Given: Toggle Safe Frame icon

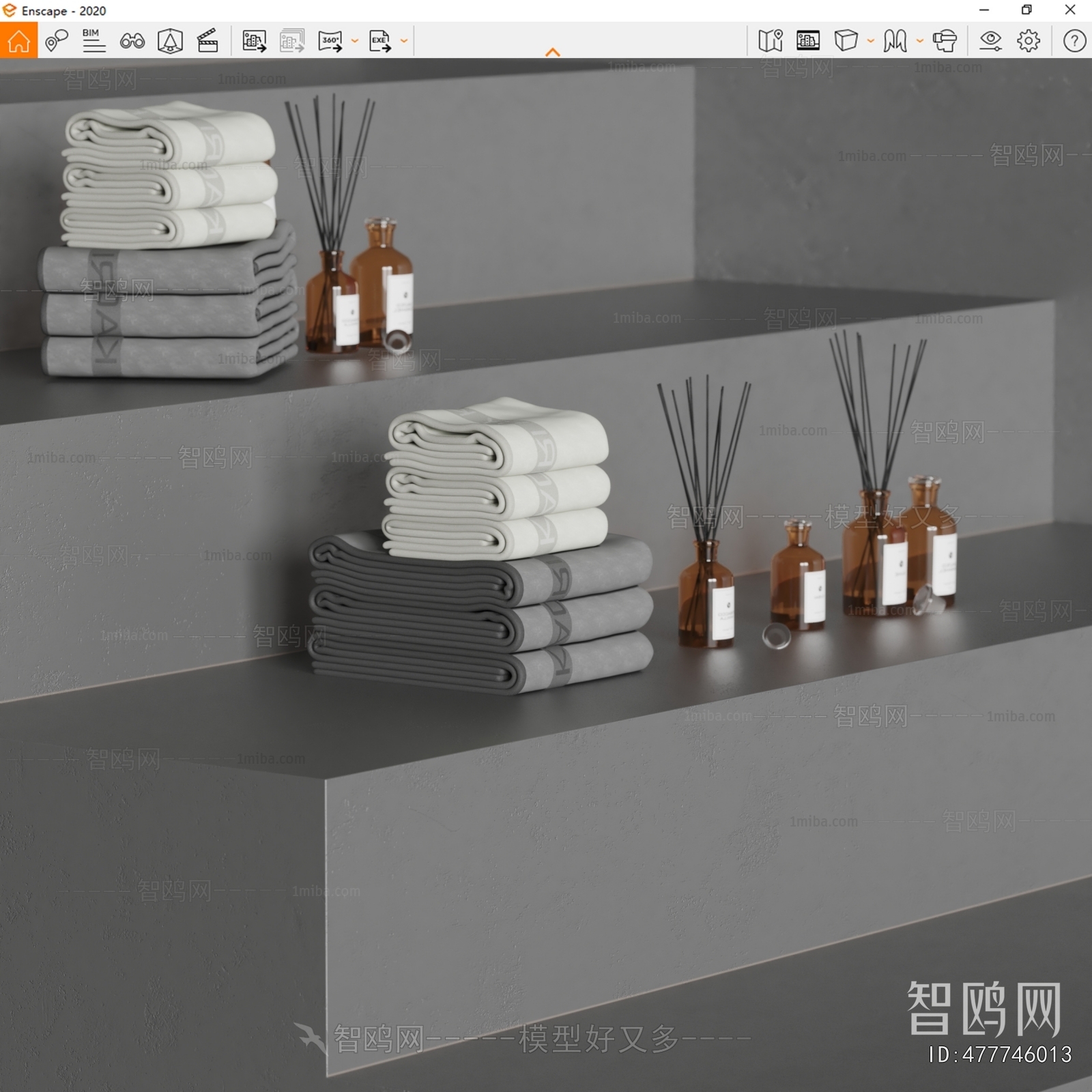Looking at the screenshot, I should coord(170,41).
